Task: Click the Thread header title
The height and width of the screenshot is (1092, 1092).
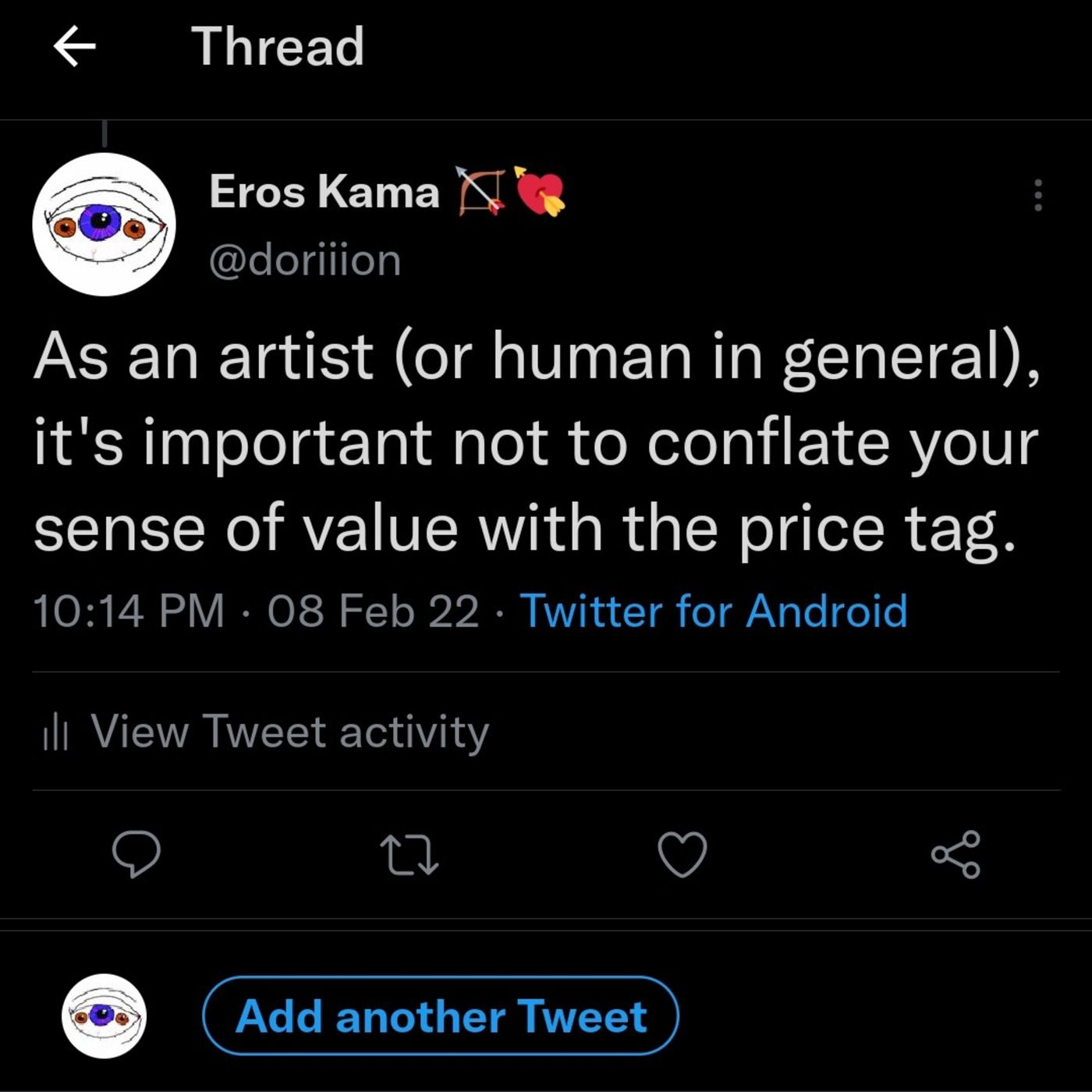Action: point(278,46)
